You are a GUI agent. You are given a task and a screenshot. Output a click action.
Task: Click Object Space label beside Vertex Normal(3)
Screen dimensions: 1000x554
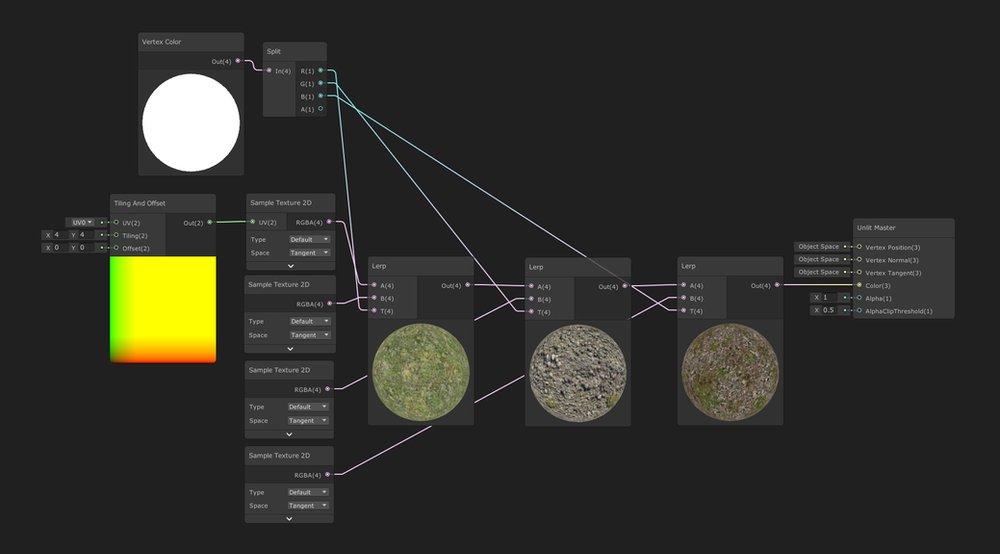tap(819, 259)
